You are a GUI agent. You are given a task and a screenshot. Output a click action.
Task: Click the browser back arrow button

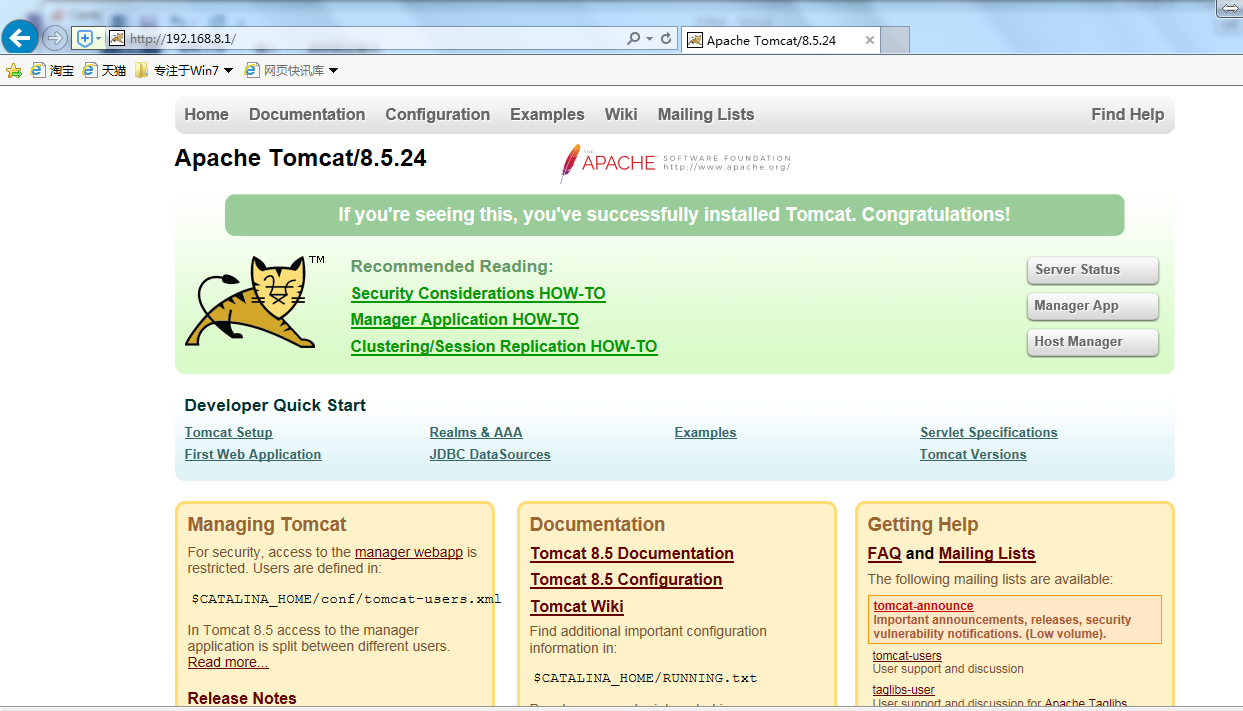pyautogui.click(x=20, y=38)
